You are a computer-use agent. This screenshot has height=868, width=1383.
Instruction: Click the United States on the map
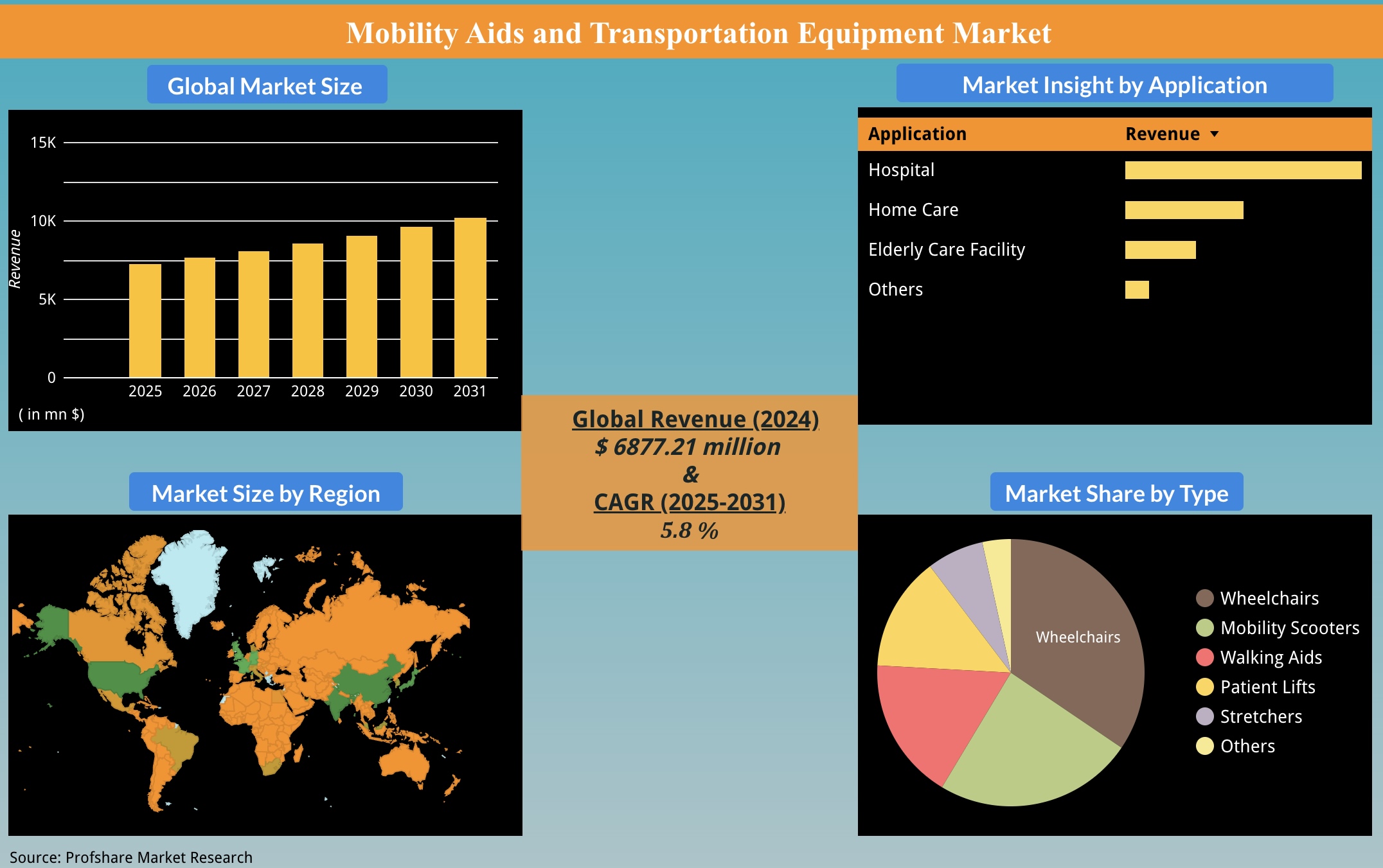click(x=119, y=678)
